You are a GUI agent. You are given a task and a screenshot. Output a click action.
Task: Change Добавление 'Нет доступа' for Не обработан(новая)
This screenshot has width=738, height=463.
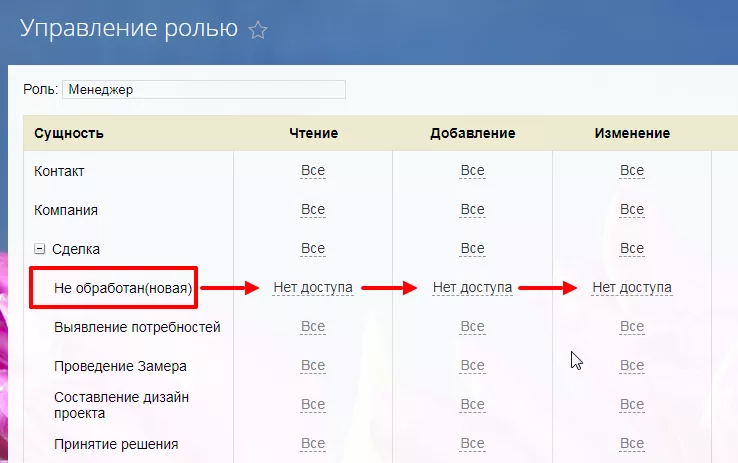tap(473, 287)
